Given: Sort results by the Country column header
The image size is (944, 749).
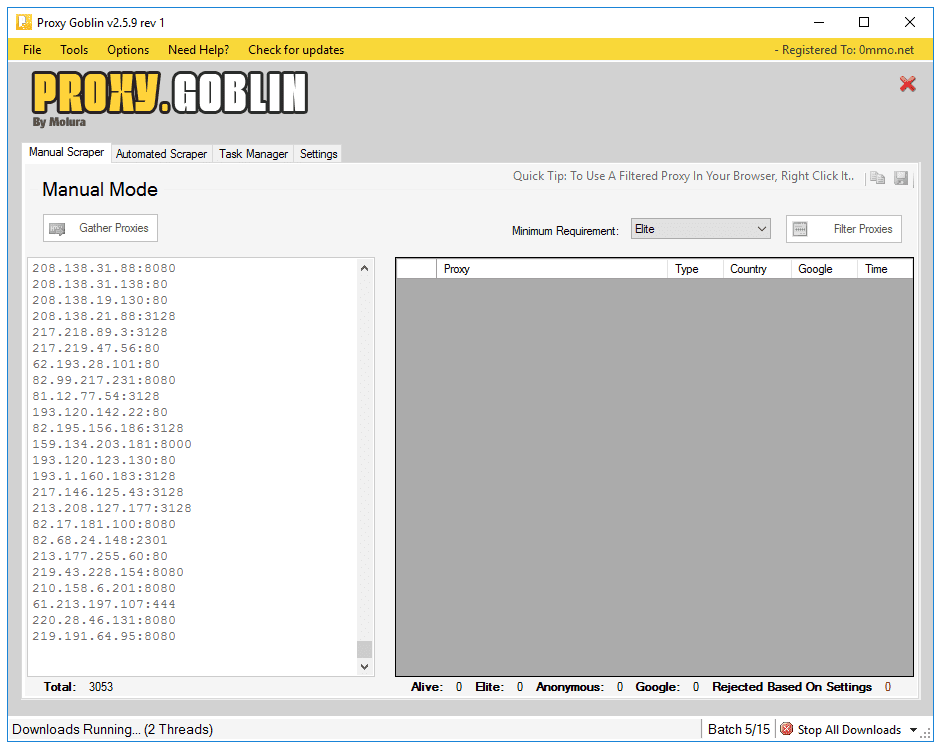Looking at the screenshot, I should click(748, 269).
